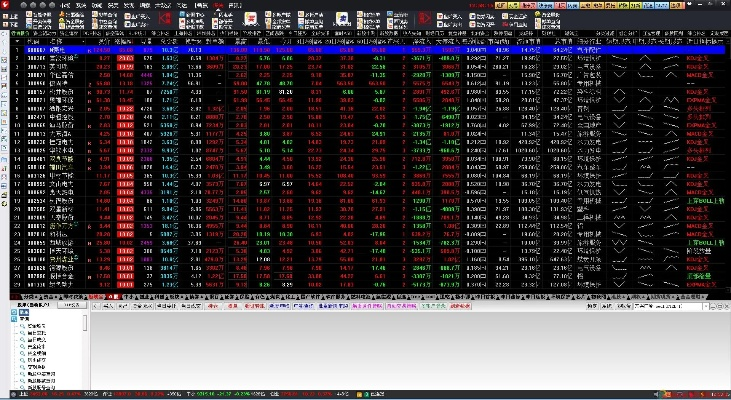Screen dimensions: 731x400
Task: Click the red app logo in top-left corner
Action: click(6, 5)
